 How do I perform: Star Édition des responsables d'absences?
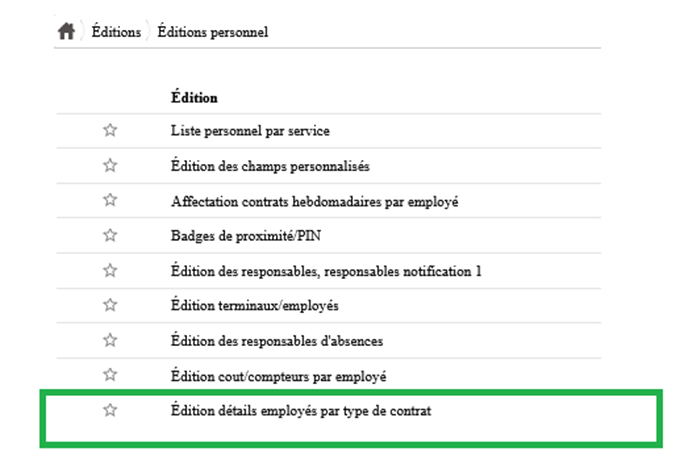point(111,340)
